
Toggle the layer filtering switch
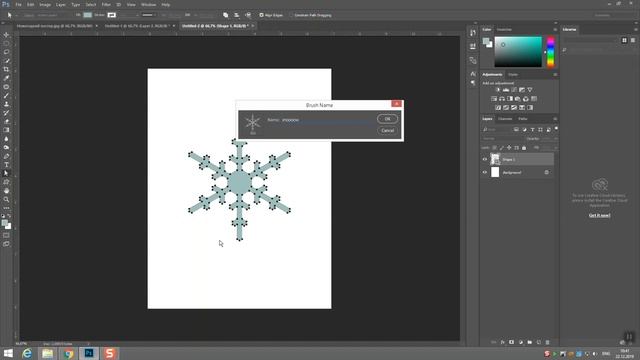click(x=556, y=129)
